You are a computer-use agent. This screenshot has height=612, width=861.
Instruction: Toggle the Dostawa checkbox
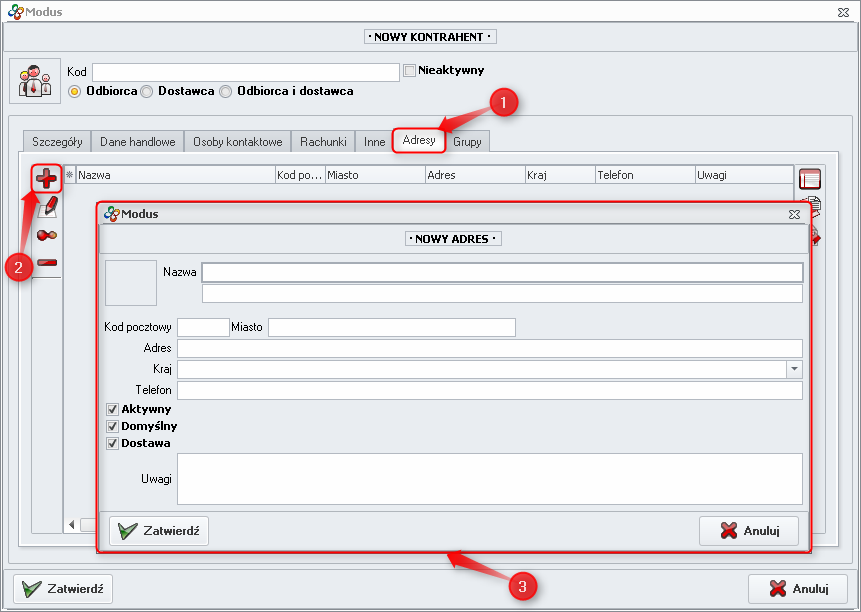click(x=113, y=443)
